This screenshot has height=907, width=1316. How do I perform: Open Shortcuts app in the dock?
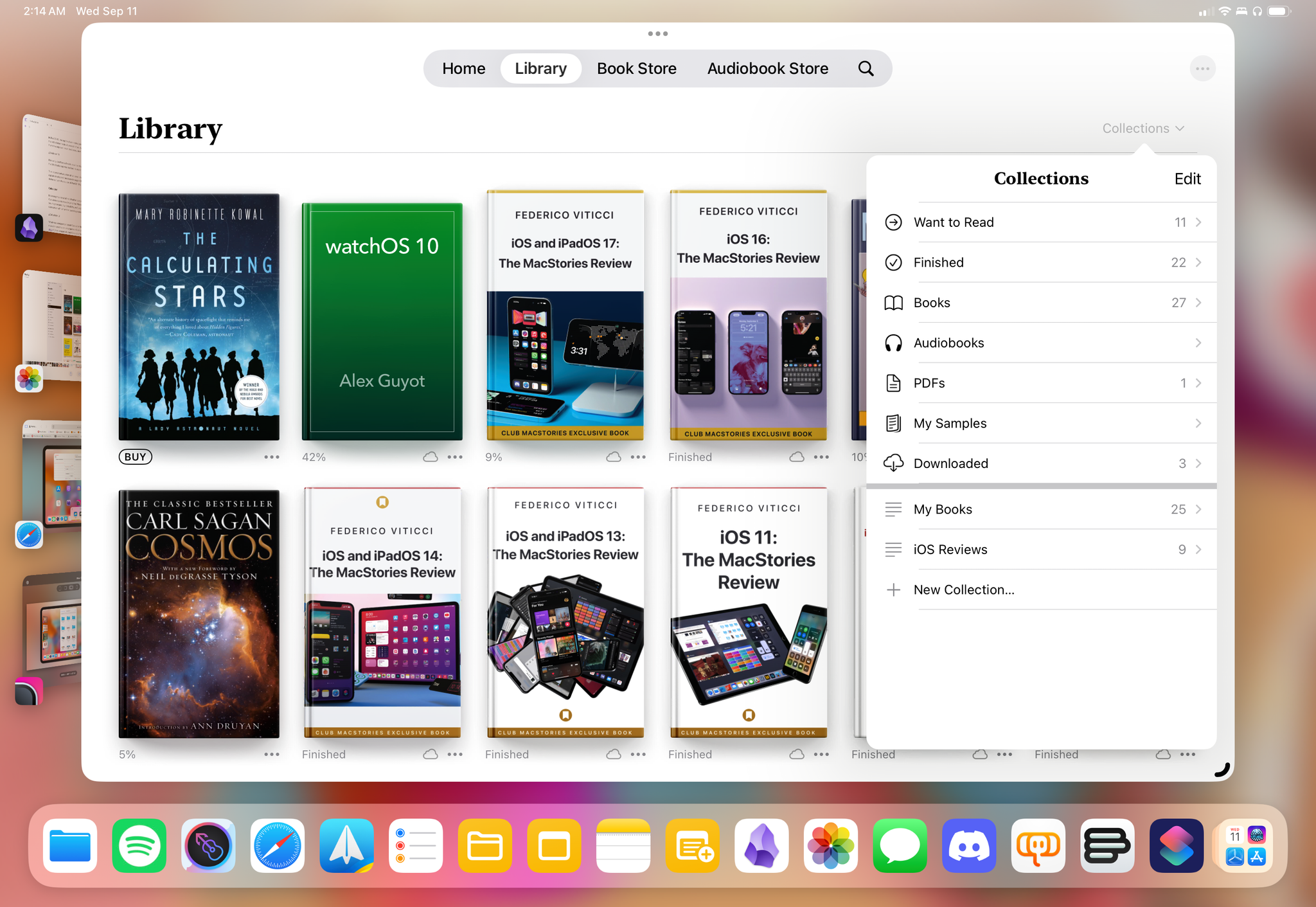pyautogui.click(x=1177, y=845)
